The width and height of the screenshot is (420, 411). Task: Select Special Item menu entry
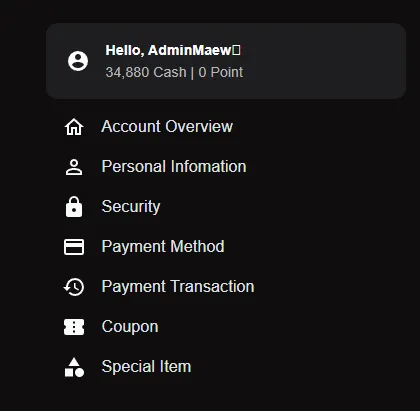146,367
